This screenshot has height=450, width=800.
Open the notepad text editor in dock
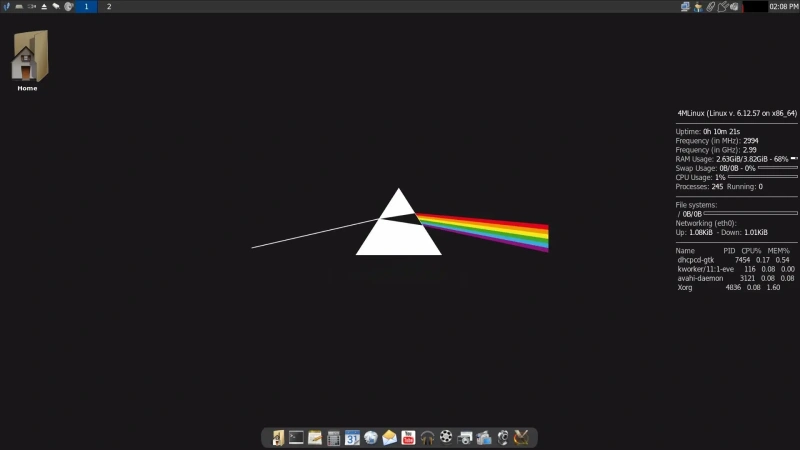tap(315, 437)
